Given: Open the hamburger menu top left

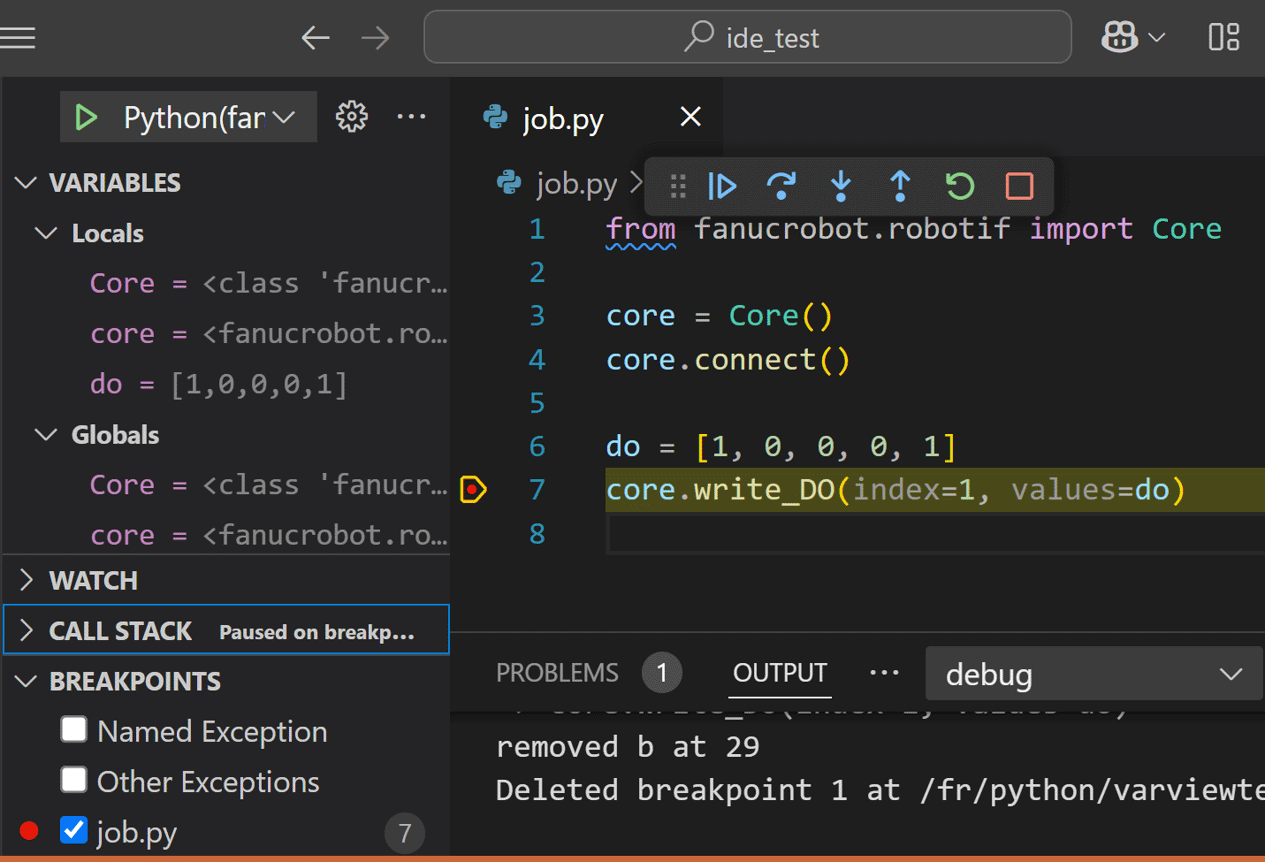Looking at the screenshot, I should click(x=20, y=36).
